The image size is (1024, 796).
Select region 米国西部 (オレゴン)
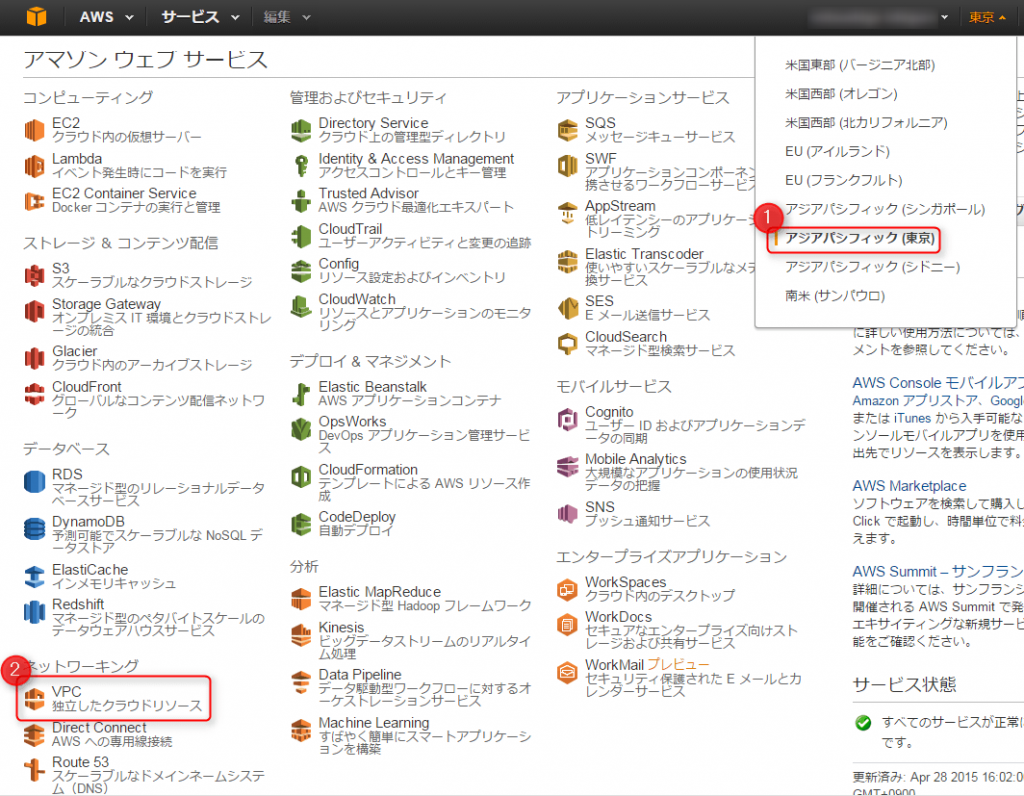pyautogui.click(x=840, y=93)
